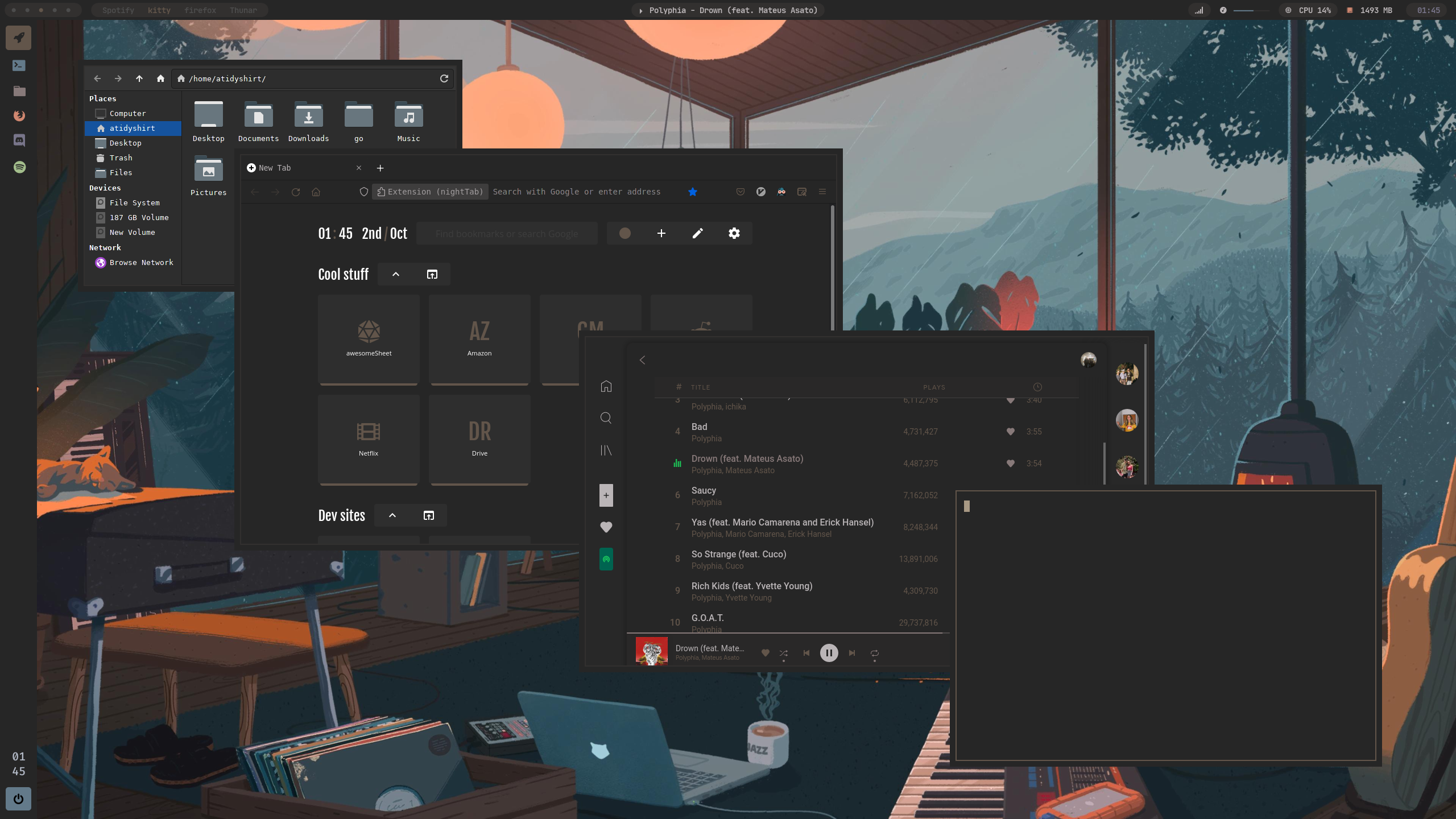Select Trash in Thunar Places sidebar
The image size is (1456, 819).
121,158
